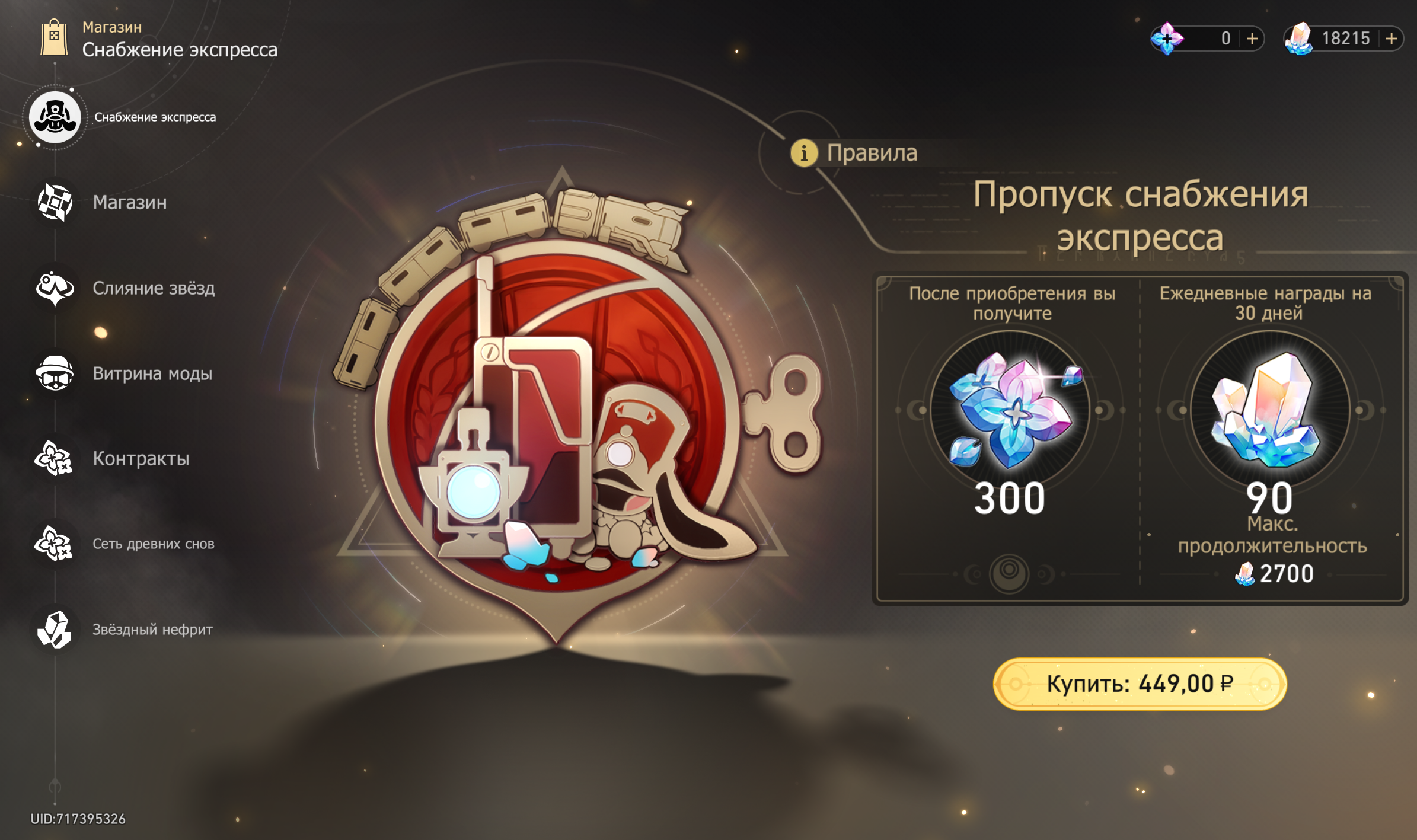Click the Витрина моды hat icon
The width and height of the screenshot is (1417, 840).
coord(55,373)
